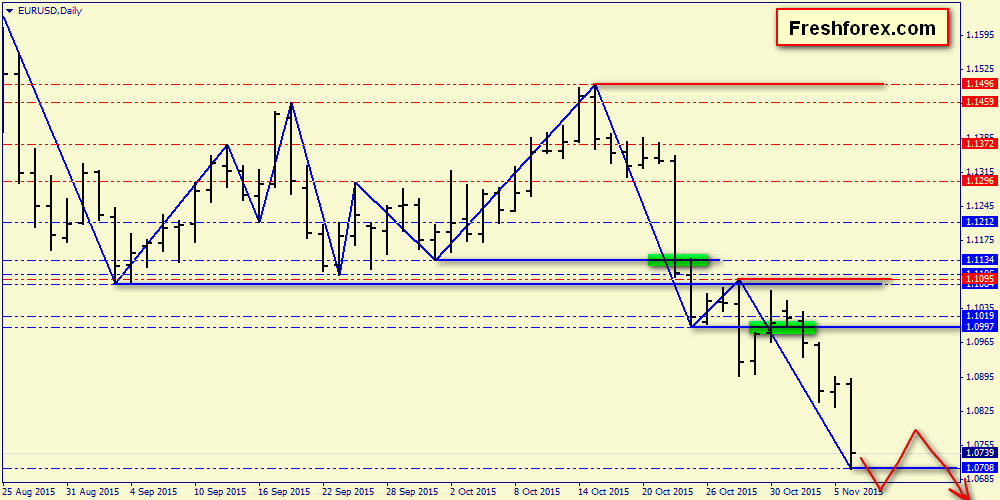Select the 16 Sep 2015 date label

[284, 492]
